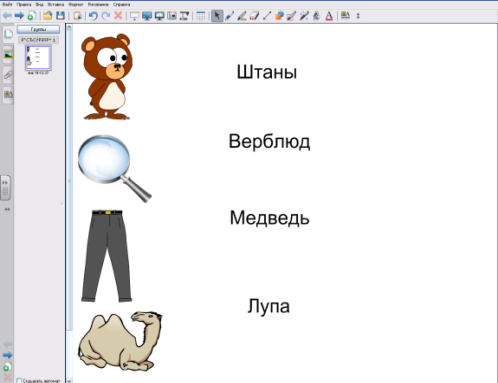Screen dimensions: 498x383
Task: Select the Text tool (letter A)
Action: 329,16
